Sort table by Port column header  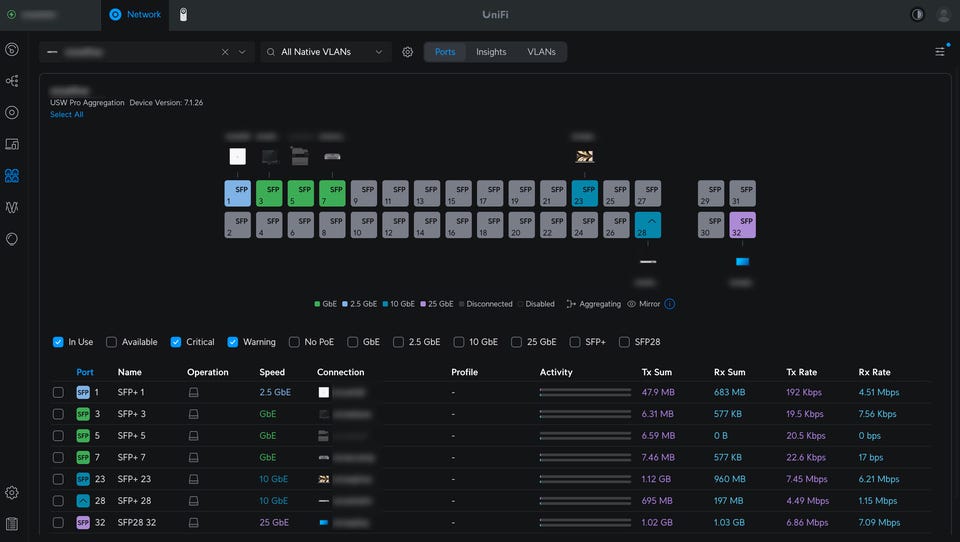tap(85, 372)
